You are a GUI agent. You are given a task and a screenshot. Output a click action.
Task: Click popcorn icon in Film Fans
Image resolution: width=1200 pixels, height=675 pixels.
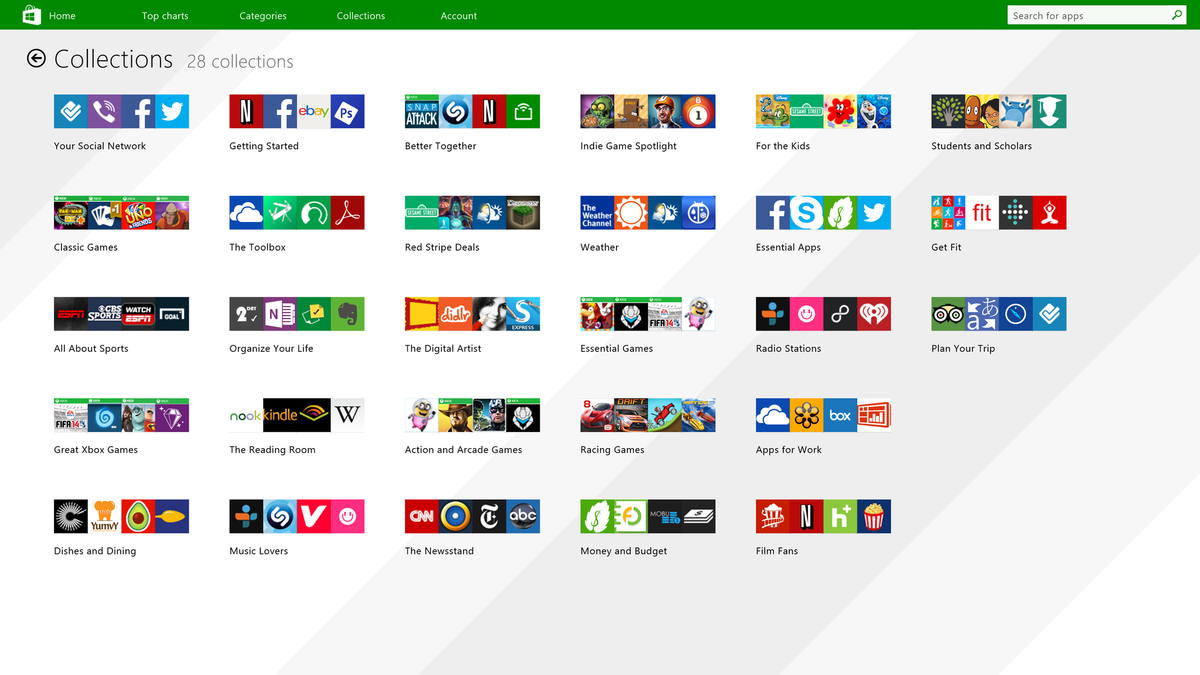pos(874,516)
